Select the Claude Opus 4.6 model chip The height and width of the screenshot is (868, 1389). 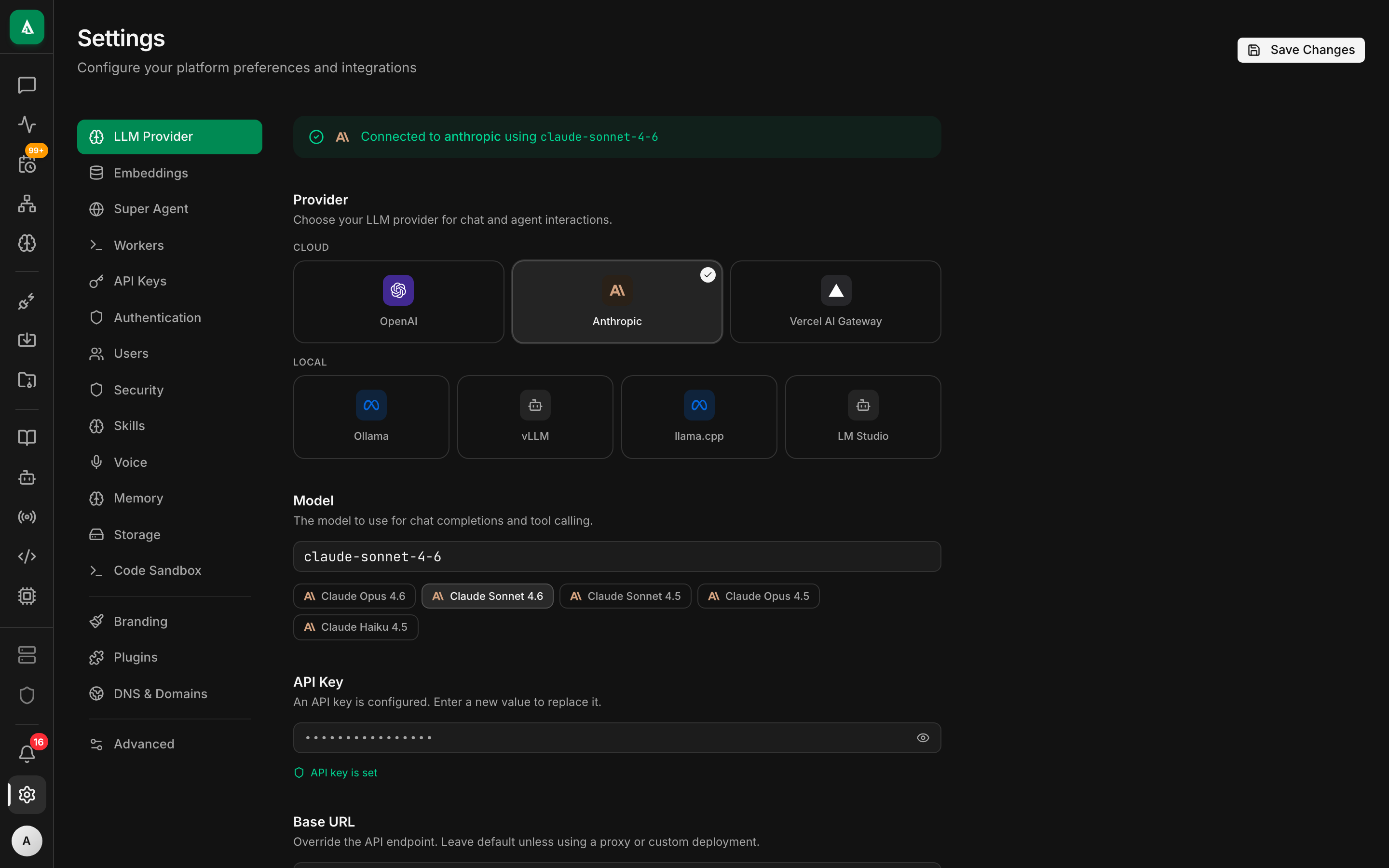point(354,596)
